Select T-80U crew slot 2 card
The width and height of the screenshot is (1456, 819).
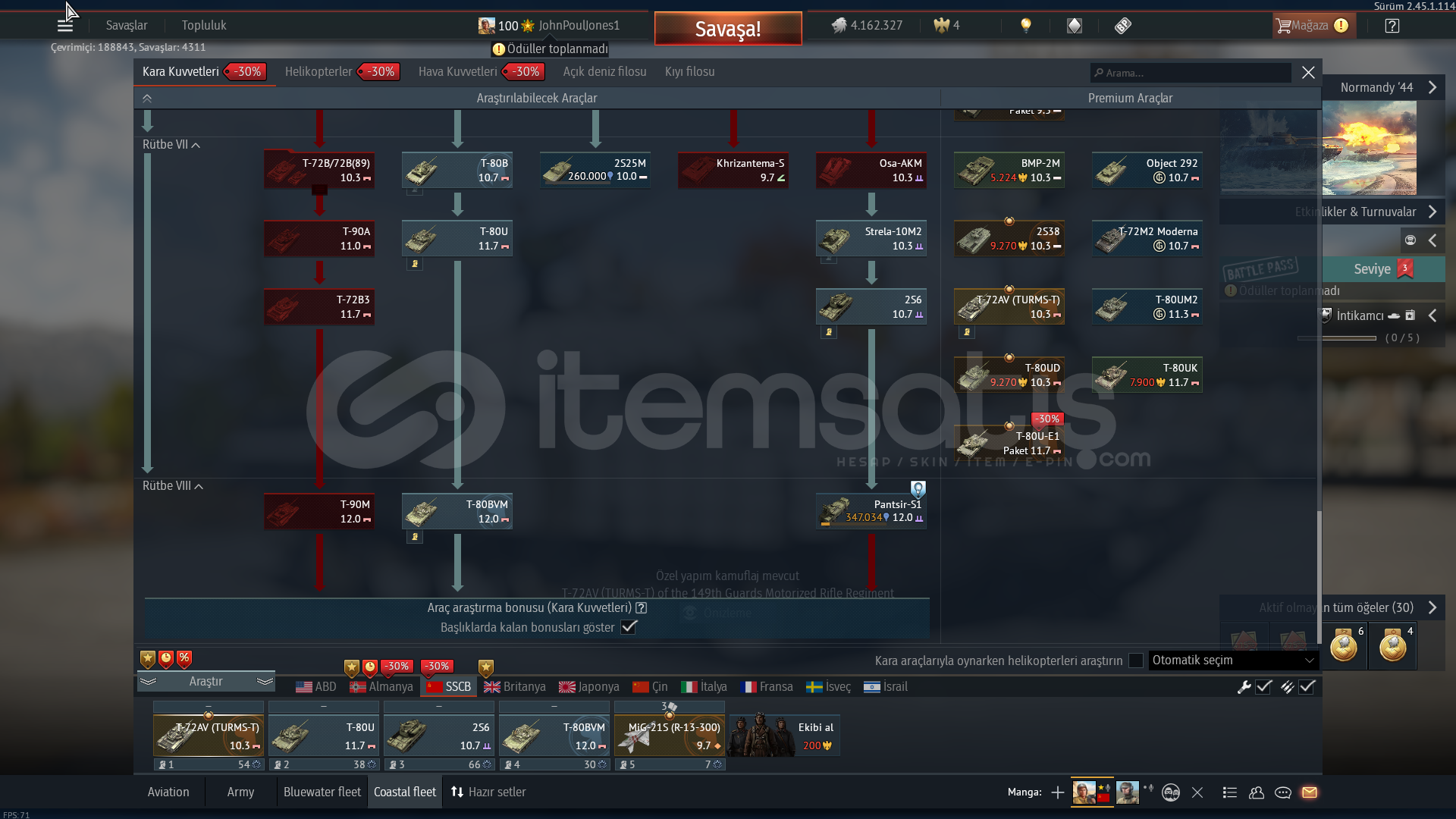(x=324, y=735)
